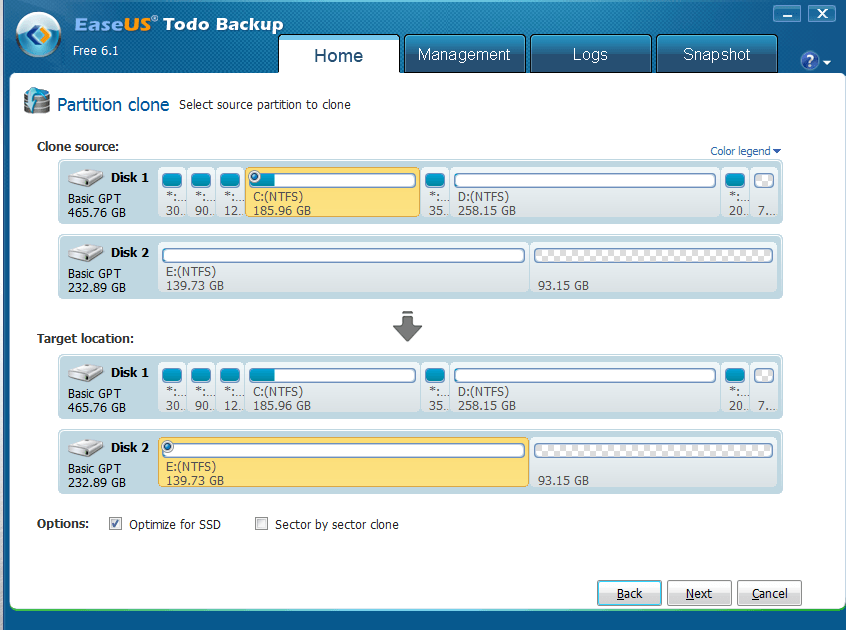
Task: Choose target partition labeled 30 on Disk 1
Action: (x=173, y=388)
